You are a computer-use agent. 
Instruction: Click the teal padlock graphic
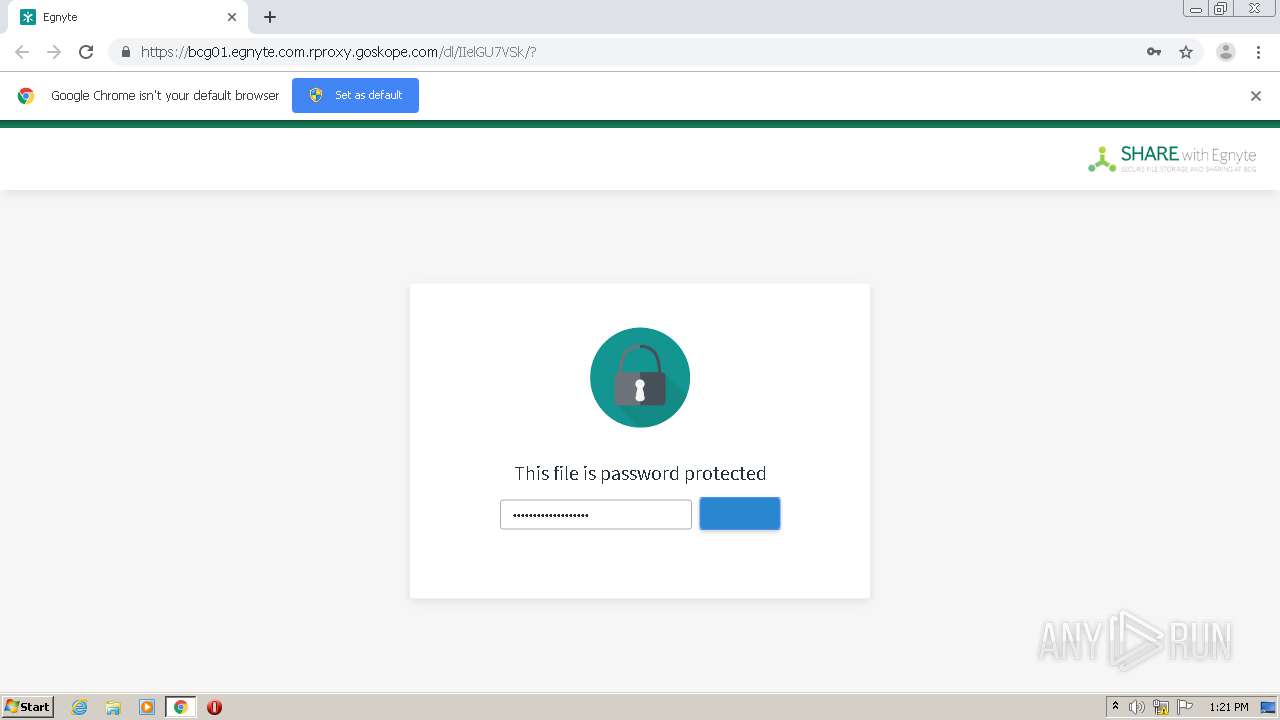640,377
